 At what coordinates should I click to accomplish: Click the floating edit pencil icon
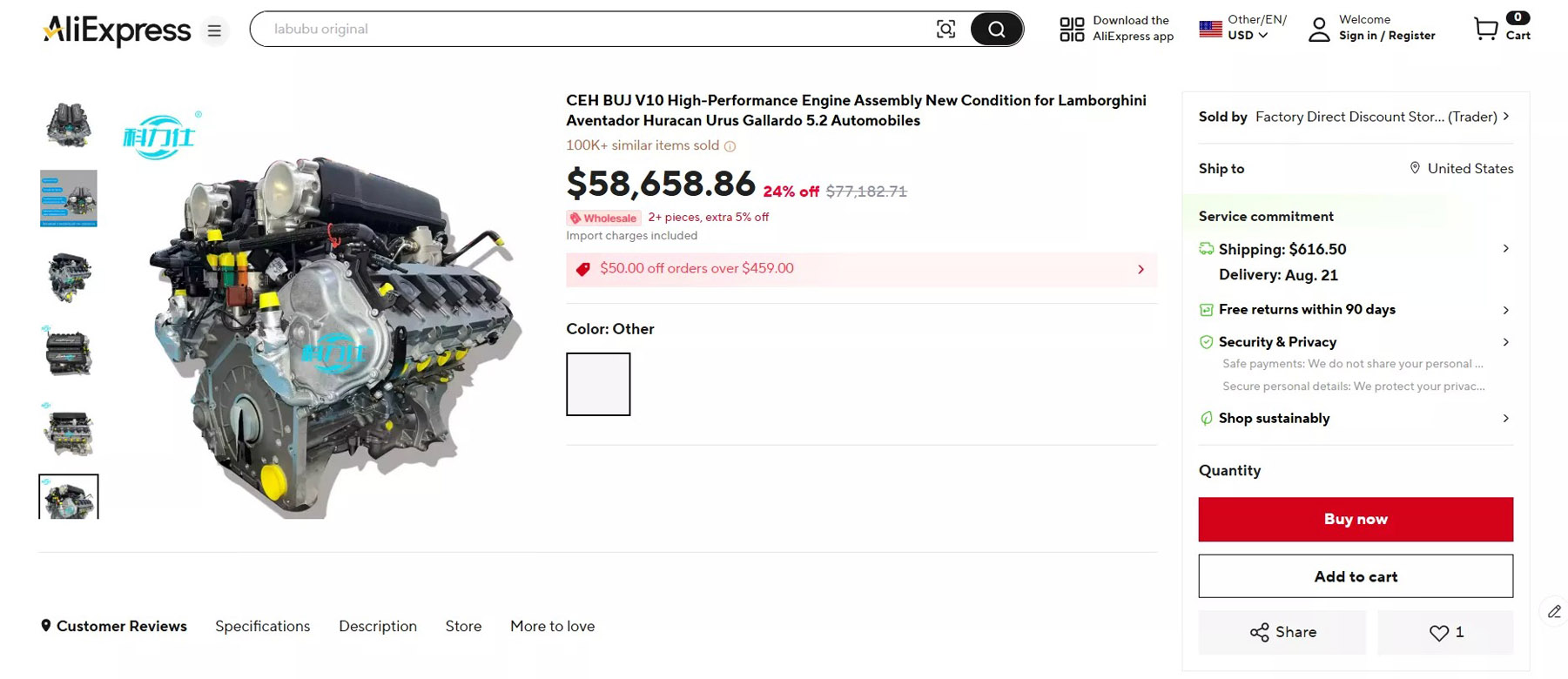pyautogui.click(x=1554, y=612)
